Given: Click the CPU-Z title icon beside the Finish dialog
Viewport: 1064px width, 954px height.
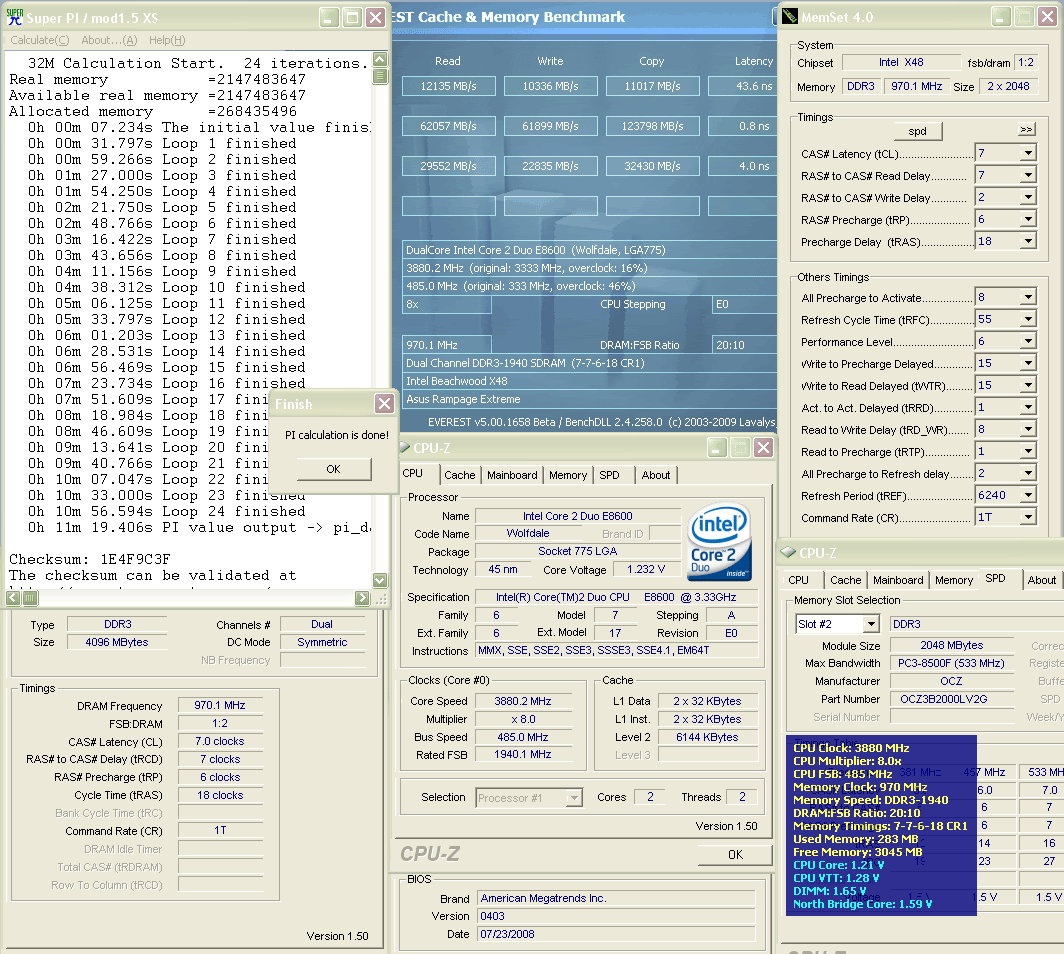Looking at the screenshot, I should coord(404,447).
